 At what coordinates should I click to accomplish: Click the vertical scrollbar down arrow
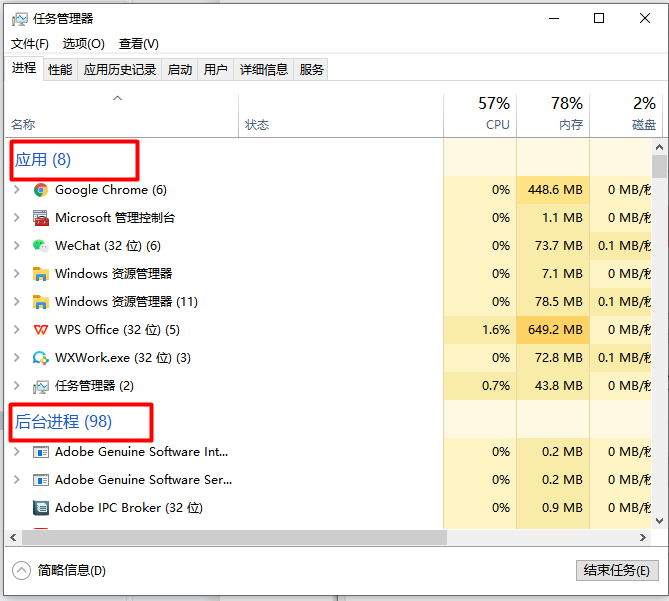click(659, 521)
